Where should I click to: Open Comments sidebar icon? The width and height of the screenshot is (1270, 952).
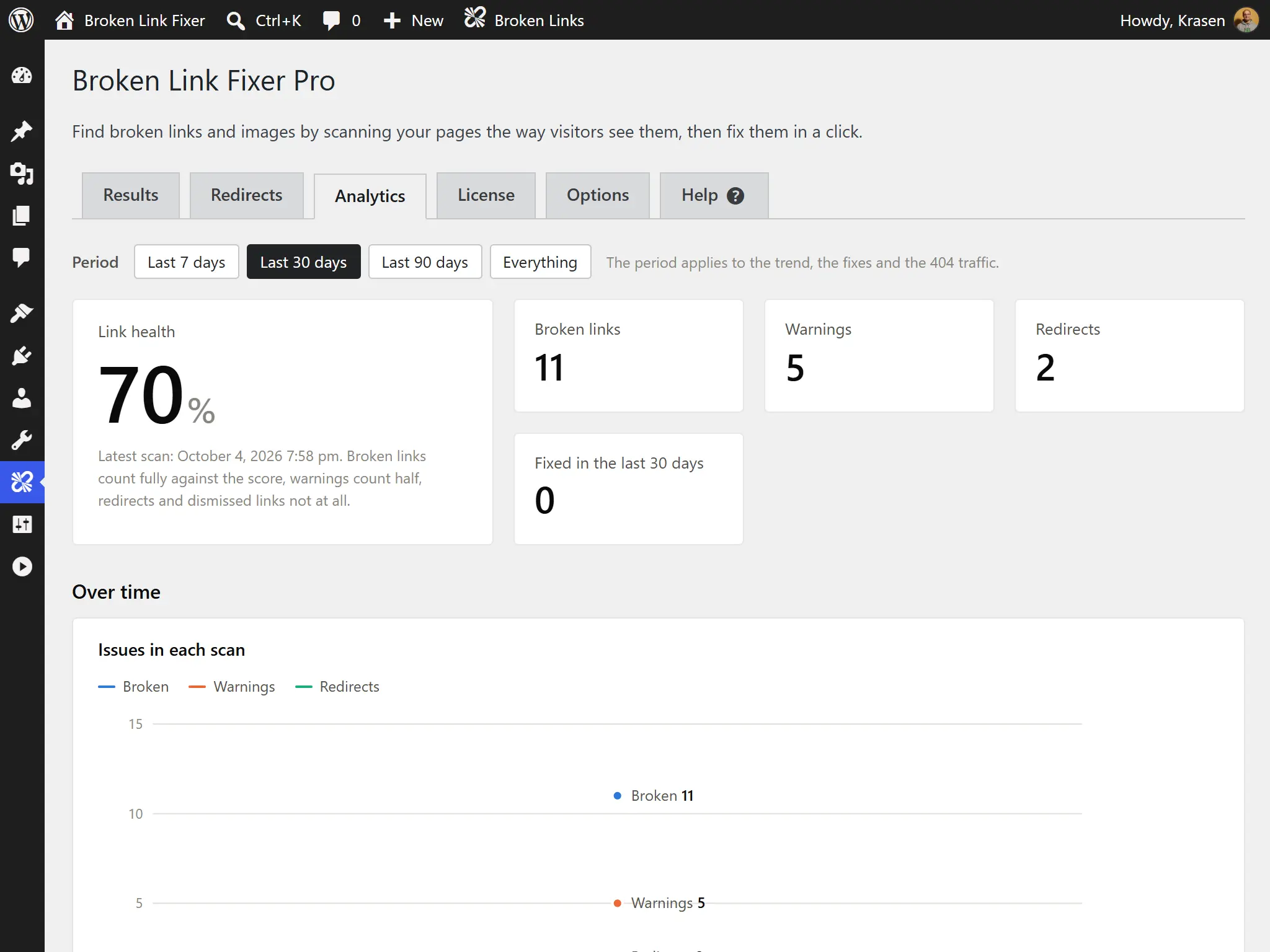pyautogui.click(x=22, y=258)
